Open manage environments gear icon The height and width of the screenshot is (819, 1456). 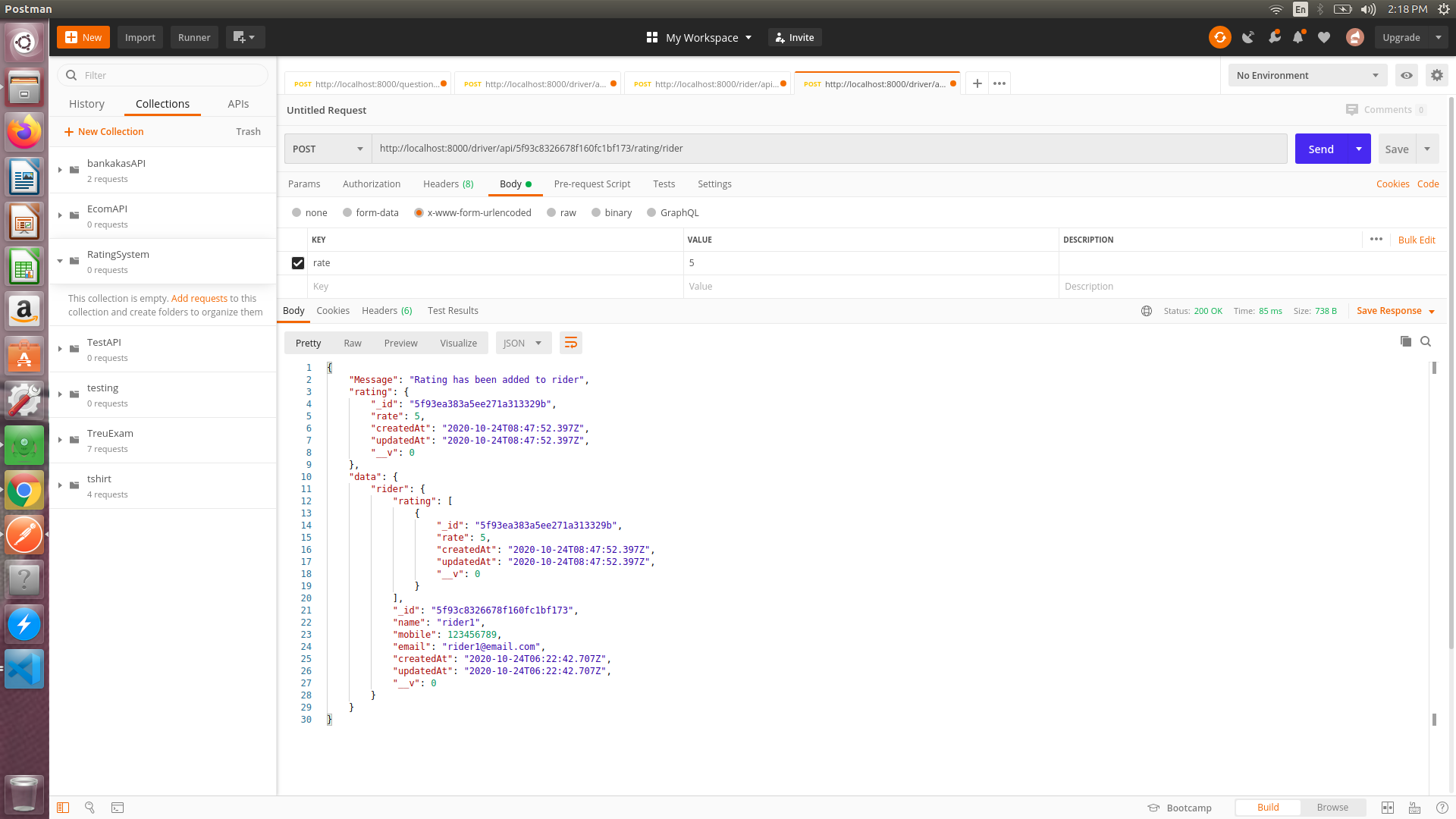click(1436, 75)
